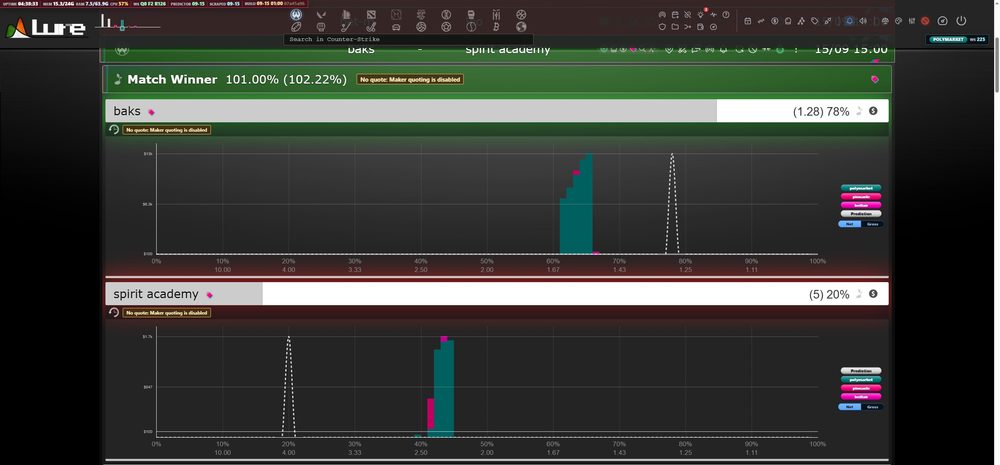Click the dollar icon on spirit academy row
Image resolution: width=1000 pixels, height=465 pixels.
click(x=873, y=294)
